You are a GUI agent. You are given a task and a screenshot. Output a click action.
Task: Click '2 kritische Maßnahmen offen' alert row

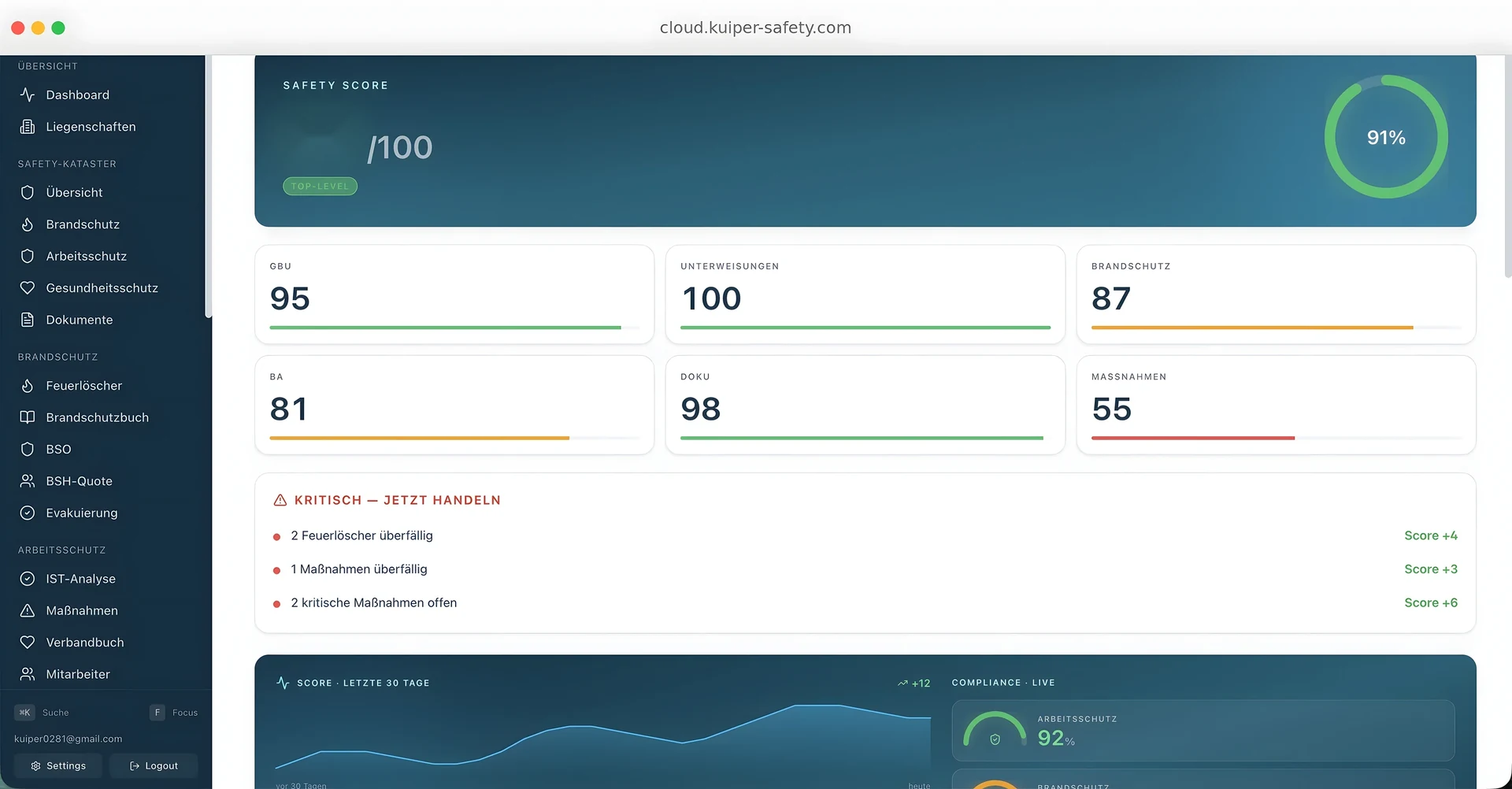pyautogui.click(x=865, y=603)
